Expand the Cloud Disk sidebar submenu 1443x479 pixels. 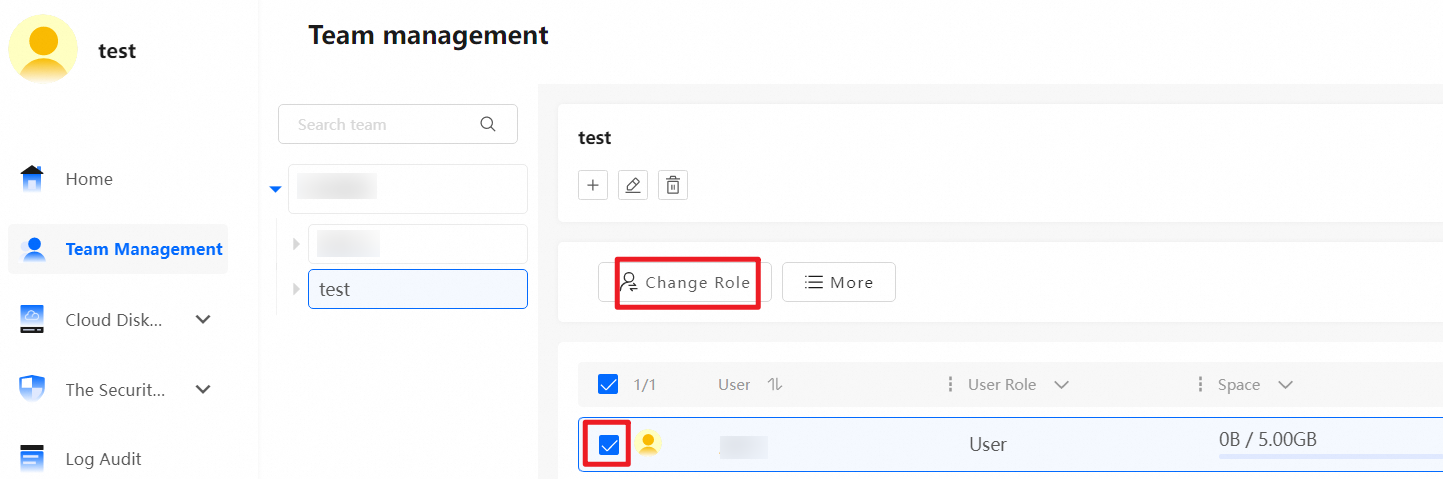(x=203, y=320)
